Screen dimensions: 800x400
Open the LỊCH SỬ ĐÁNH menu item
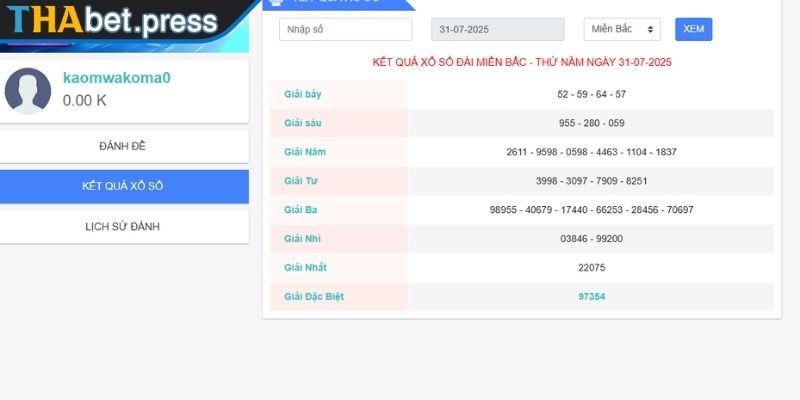123,227
